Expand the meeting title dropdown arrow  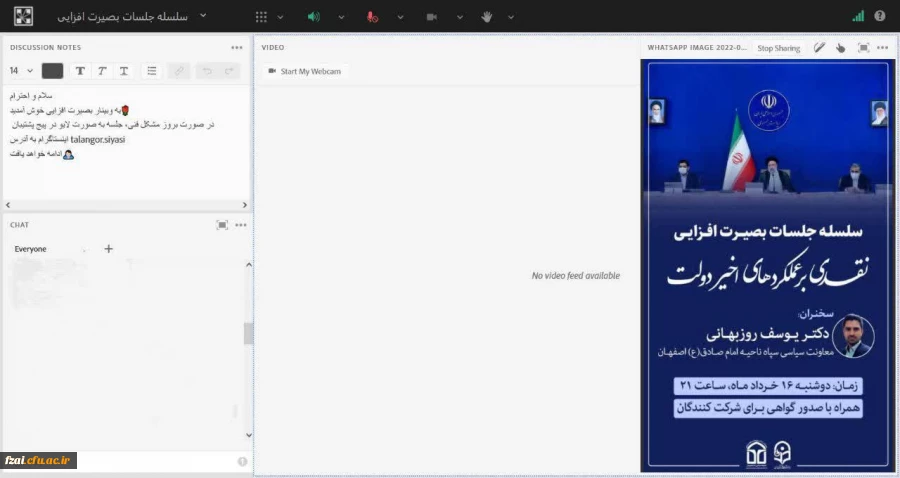pyautogui.click(x=204, y=16)
